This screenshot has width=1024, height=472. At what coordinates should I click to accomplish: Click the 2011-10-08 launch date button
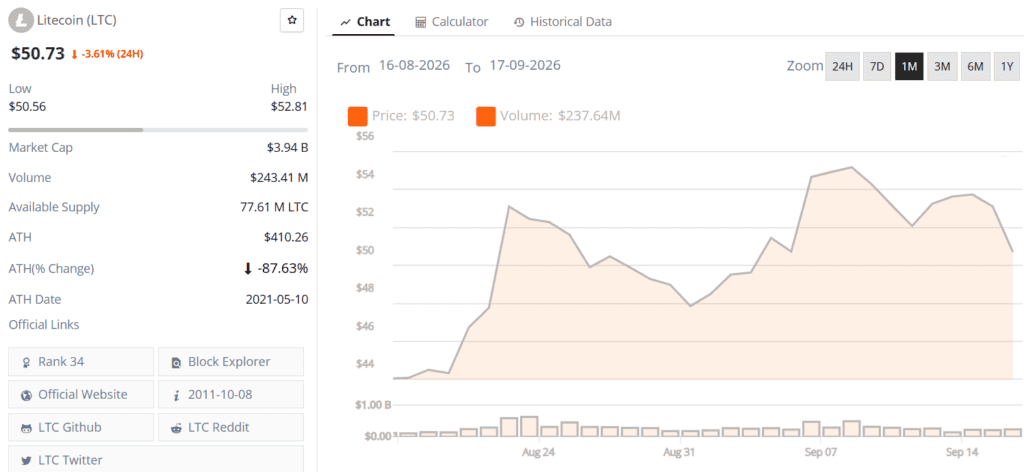pyautogui.click(x=231, y=394)
